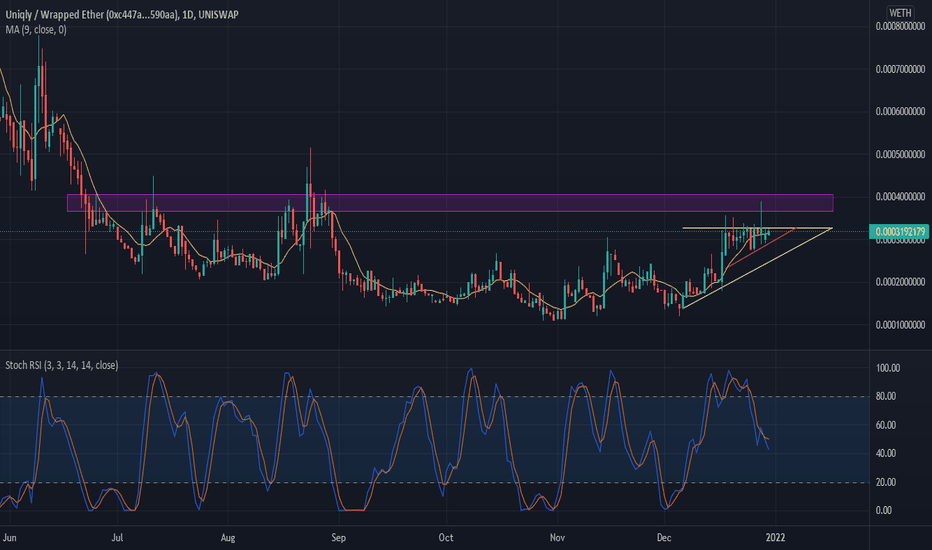Click the 80.00 Stoch RSI scale label
Screen dimensions: 932x550
886,396
